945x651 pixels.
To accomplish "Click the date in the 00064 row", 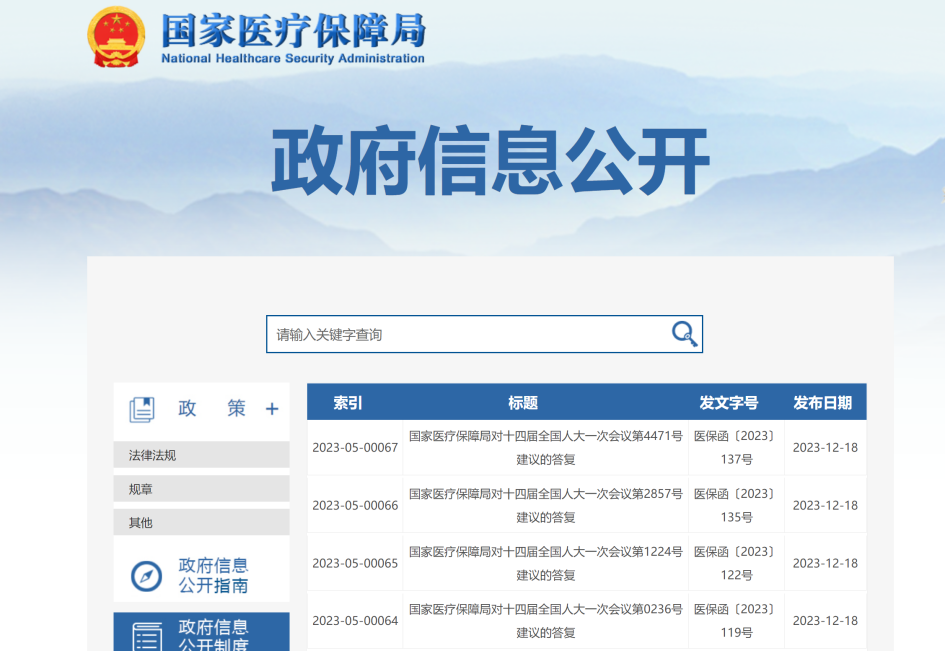I will (825, 621).
